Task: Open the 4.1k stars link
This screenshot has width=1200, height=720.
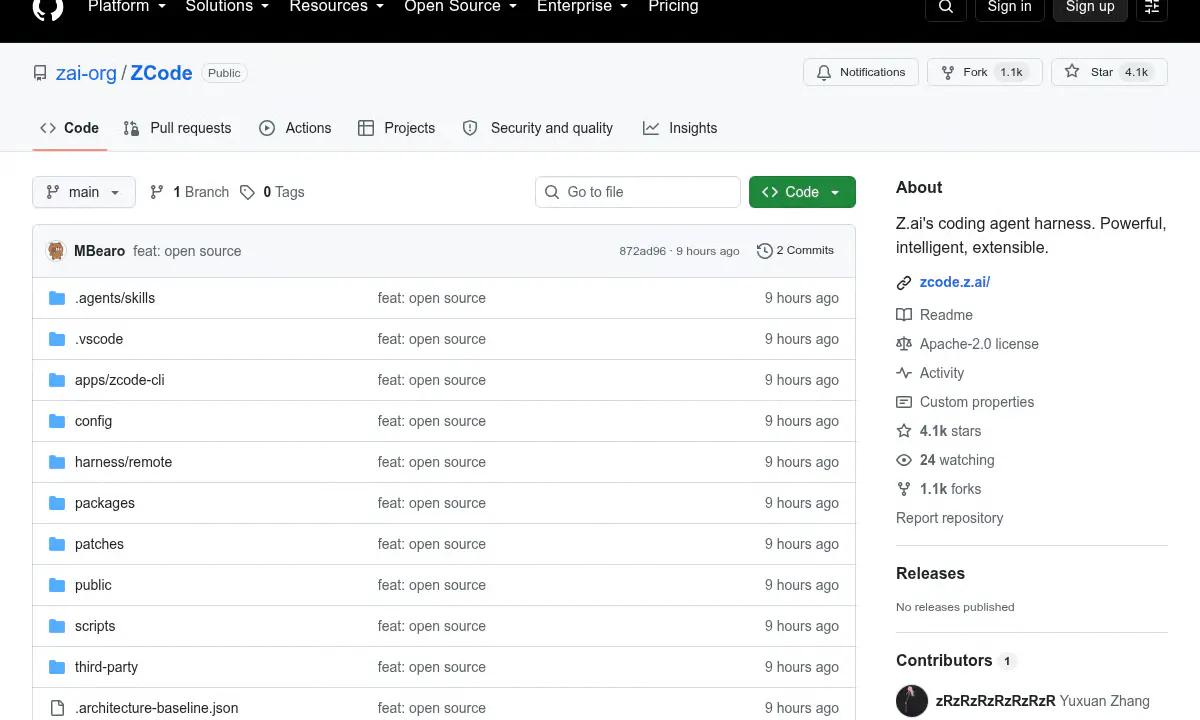Action: [x=950, y=431]
